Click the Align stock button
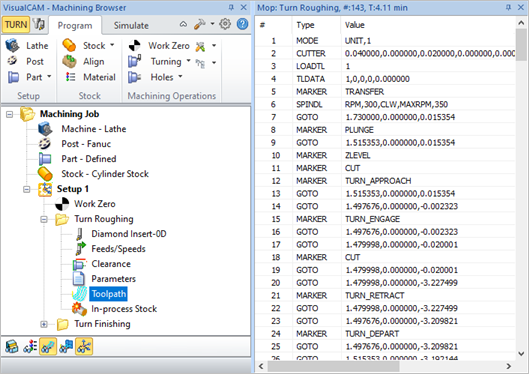The height and width of the screenshot is (374, 529). 84,61
